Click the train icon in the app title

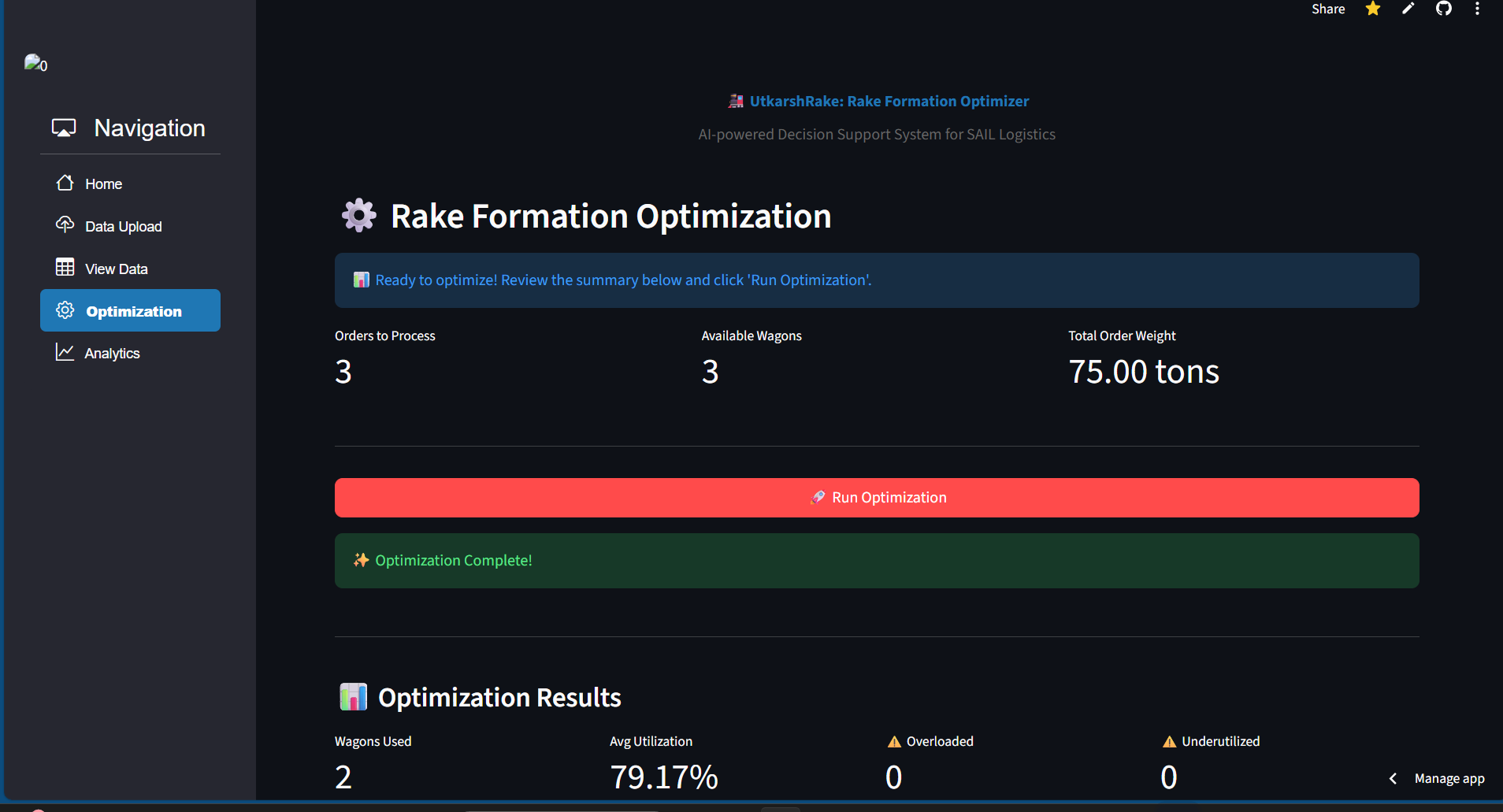[x=736, y=101]
